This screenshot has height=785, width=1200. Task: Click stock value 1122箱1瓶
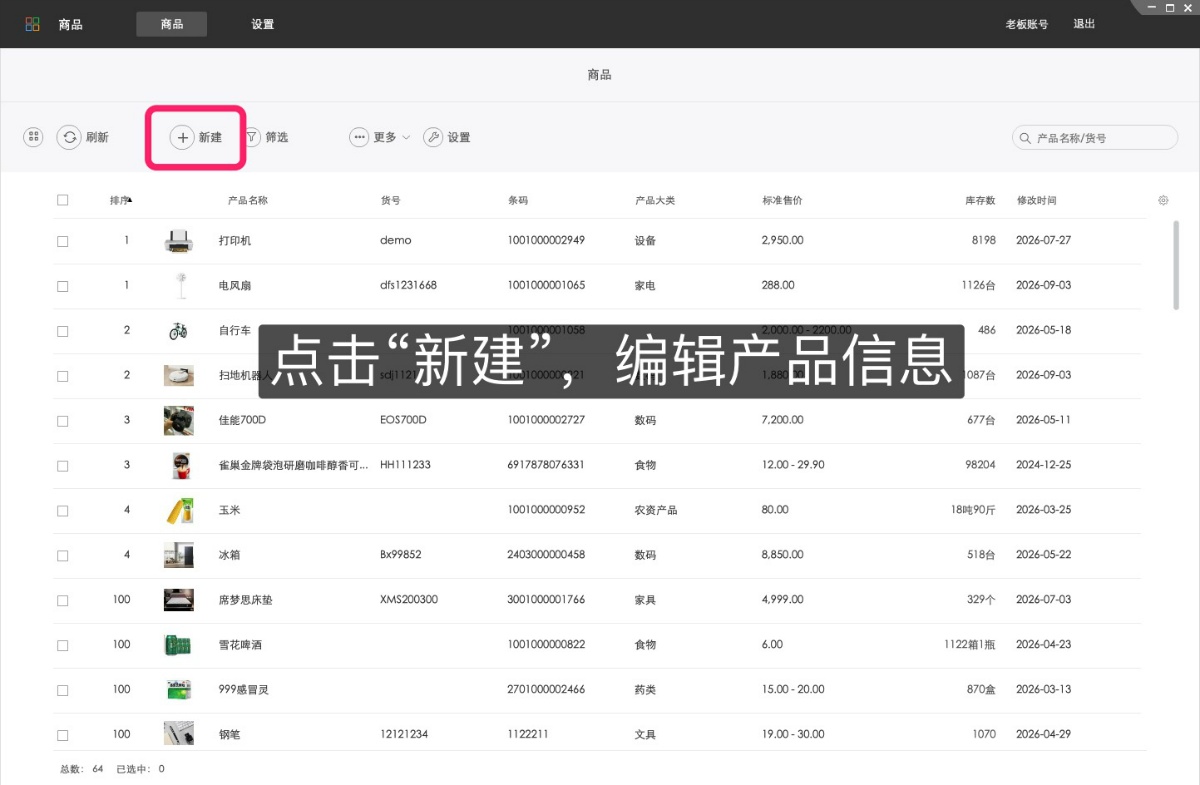tap(970, 645)
